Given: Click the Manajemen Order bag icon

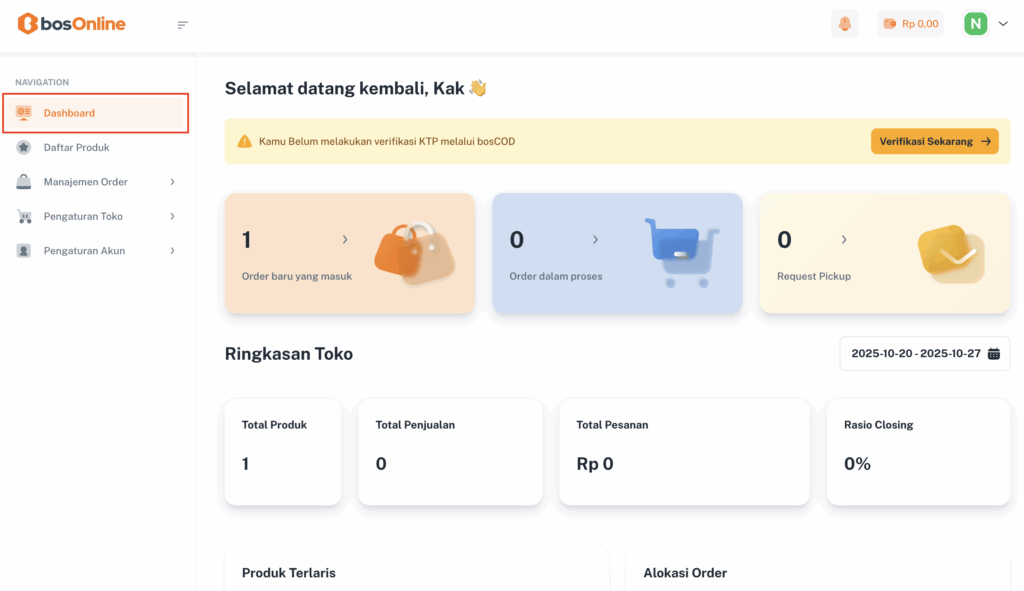Looking at the screenshot, I should (24, 182).
